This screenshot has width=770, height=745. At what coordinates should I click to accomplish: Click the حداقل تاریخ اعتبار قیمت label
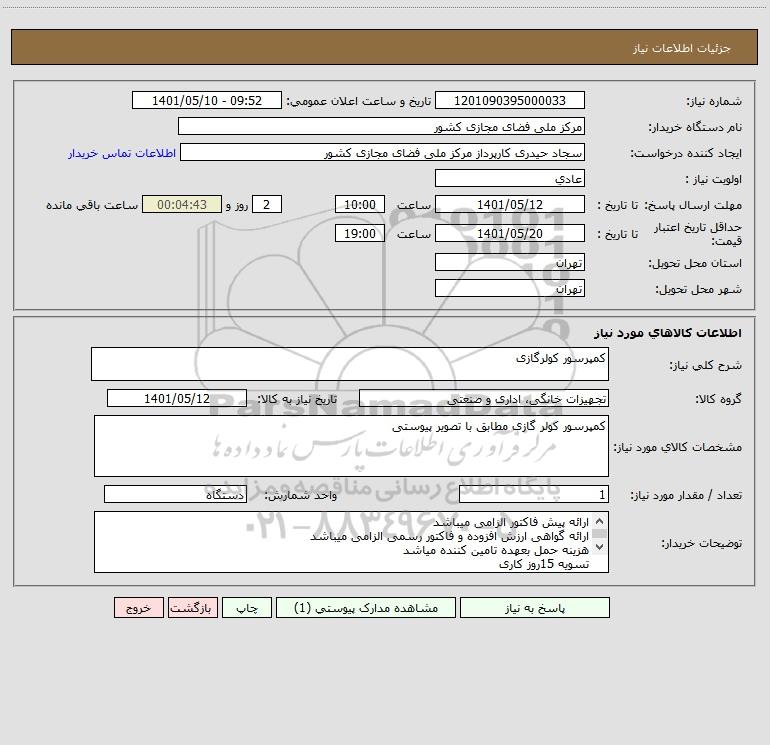point(698,234)
